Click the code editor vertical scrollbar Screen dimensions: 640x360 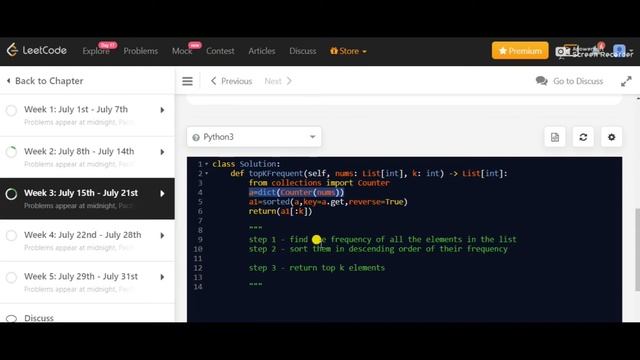click(637, 249)
